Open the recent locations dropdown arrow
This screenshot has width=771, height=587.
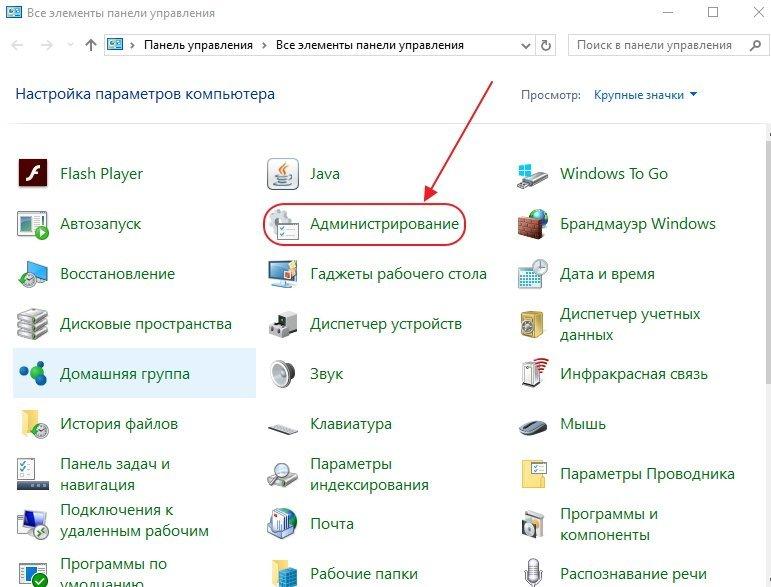70,45
